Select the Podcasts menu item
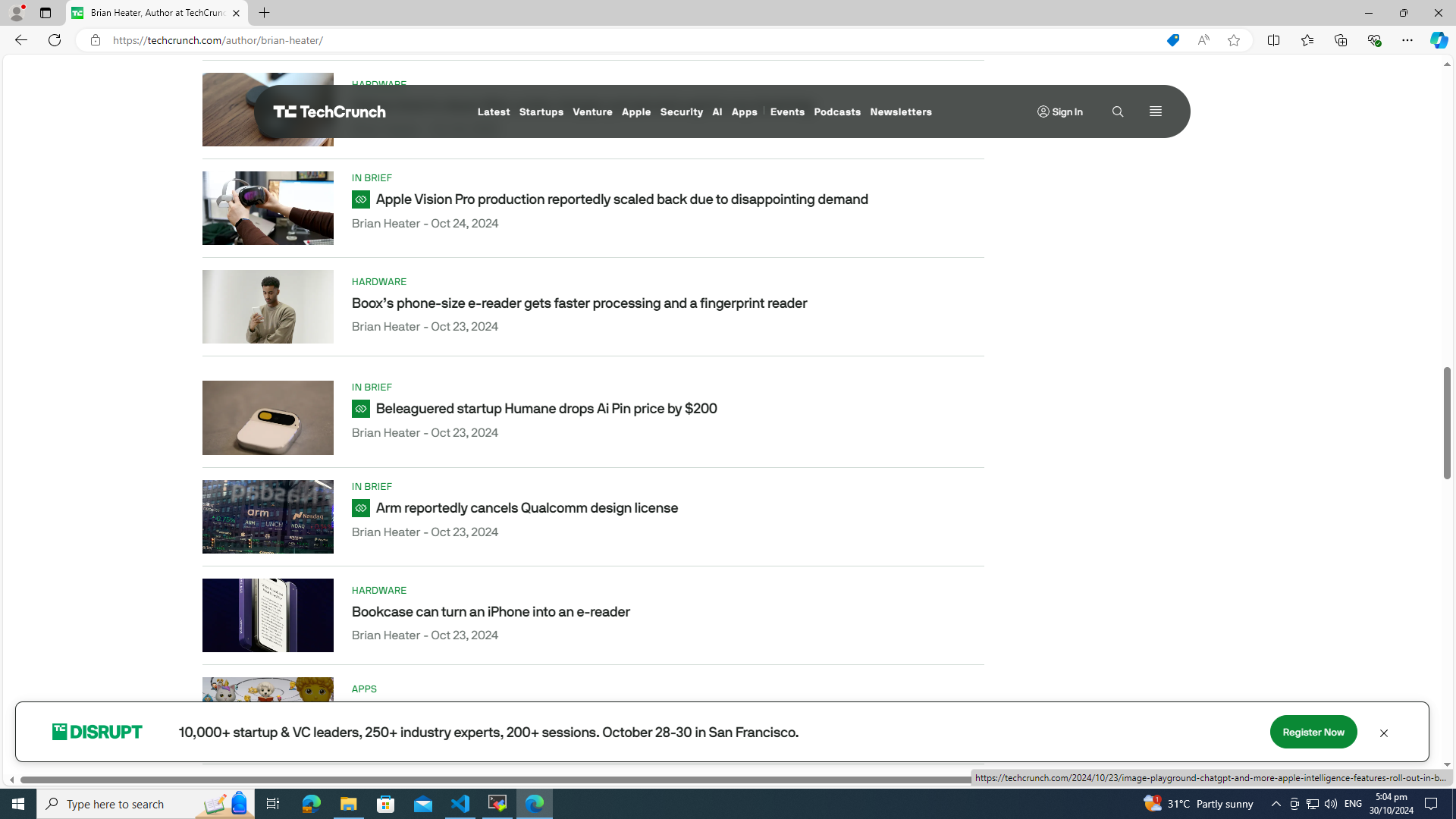This screenshot has width=1456, height=819. point(837,111)
